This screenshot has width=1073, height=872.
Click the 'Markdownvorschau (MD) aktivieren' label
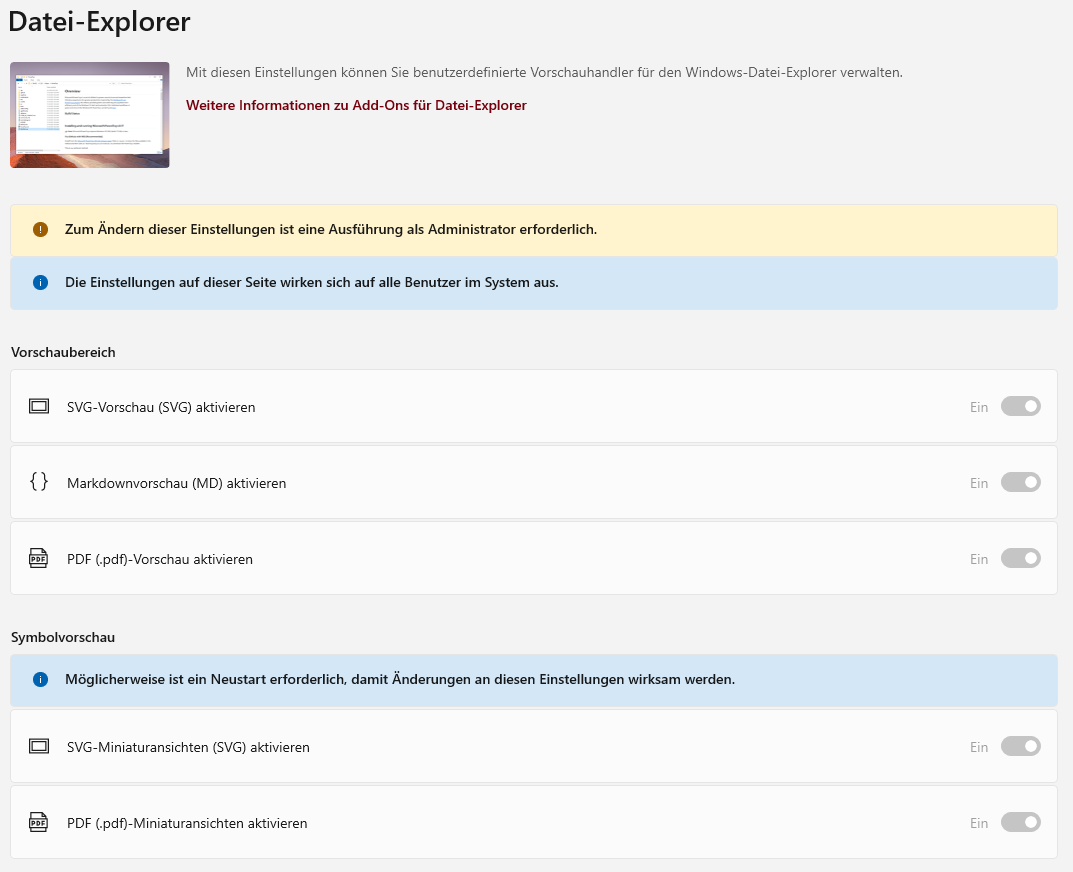[x=177, y=483]
